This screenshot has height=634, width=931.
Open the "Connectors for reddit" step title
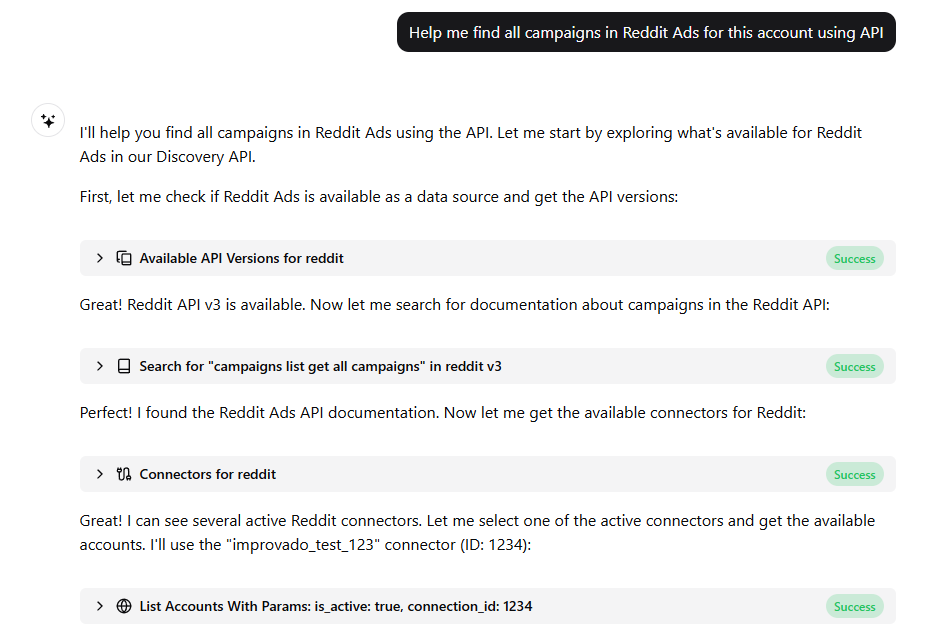208,474
